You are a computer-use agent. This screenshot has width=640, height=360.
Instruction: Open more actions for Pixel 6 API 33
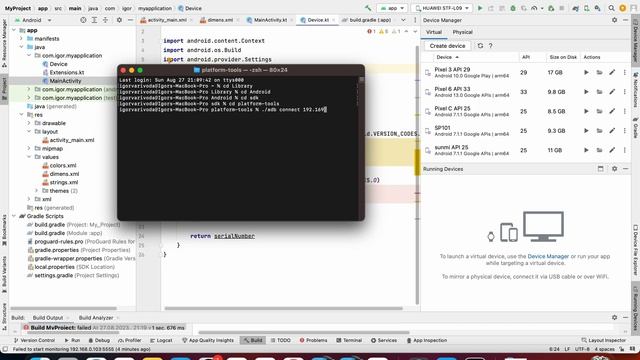(x=624, y=92)
